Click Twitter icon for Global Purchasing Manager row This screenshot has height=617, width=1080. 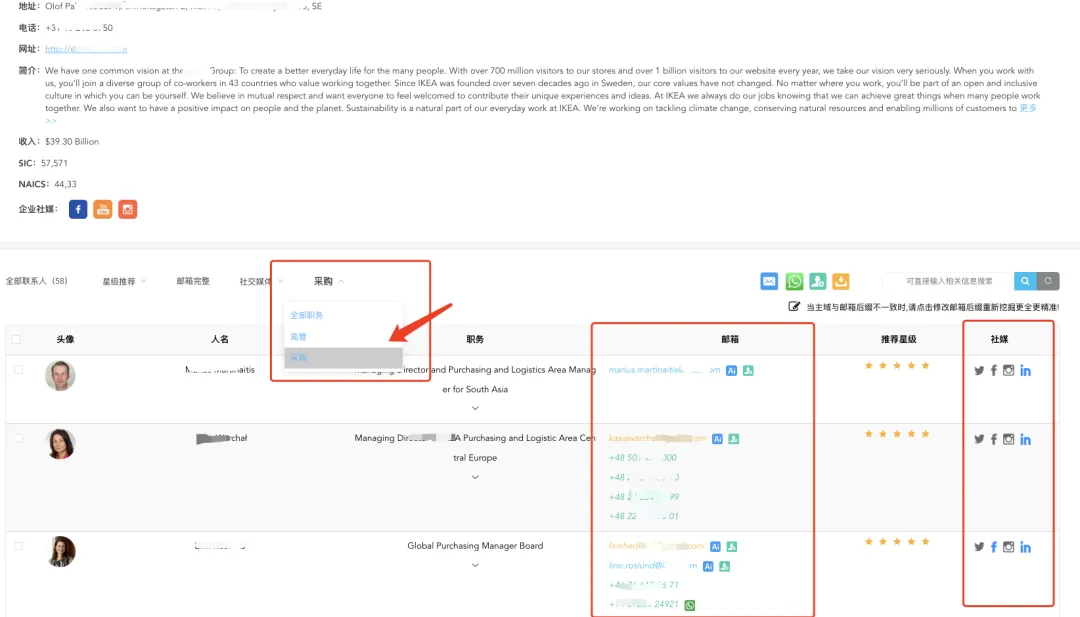point(979,547)
